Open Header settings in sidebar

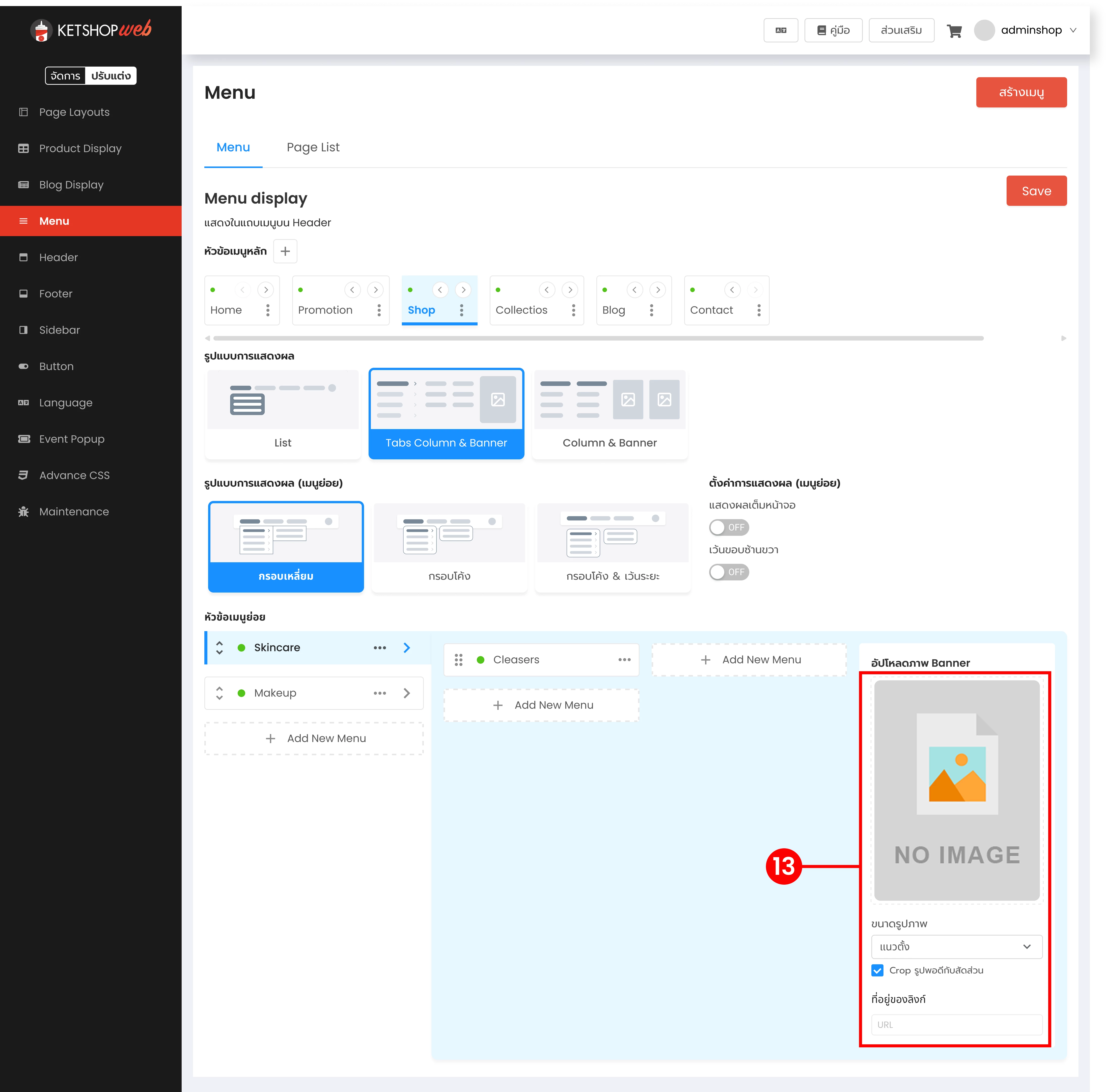pyautogui.click(x=59, y=258)
